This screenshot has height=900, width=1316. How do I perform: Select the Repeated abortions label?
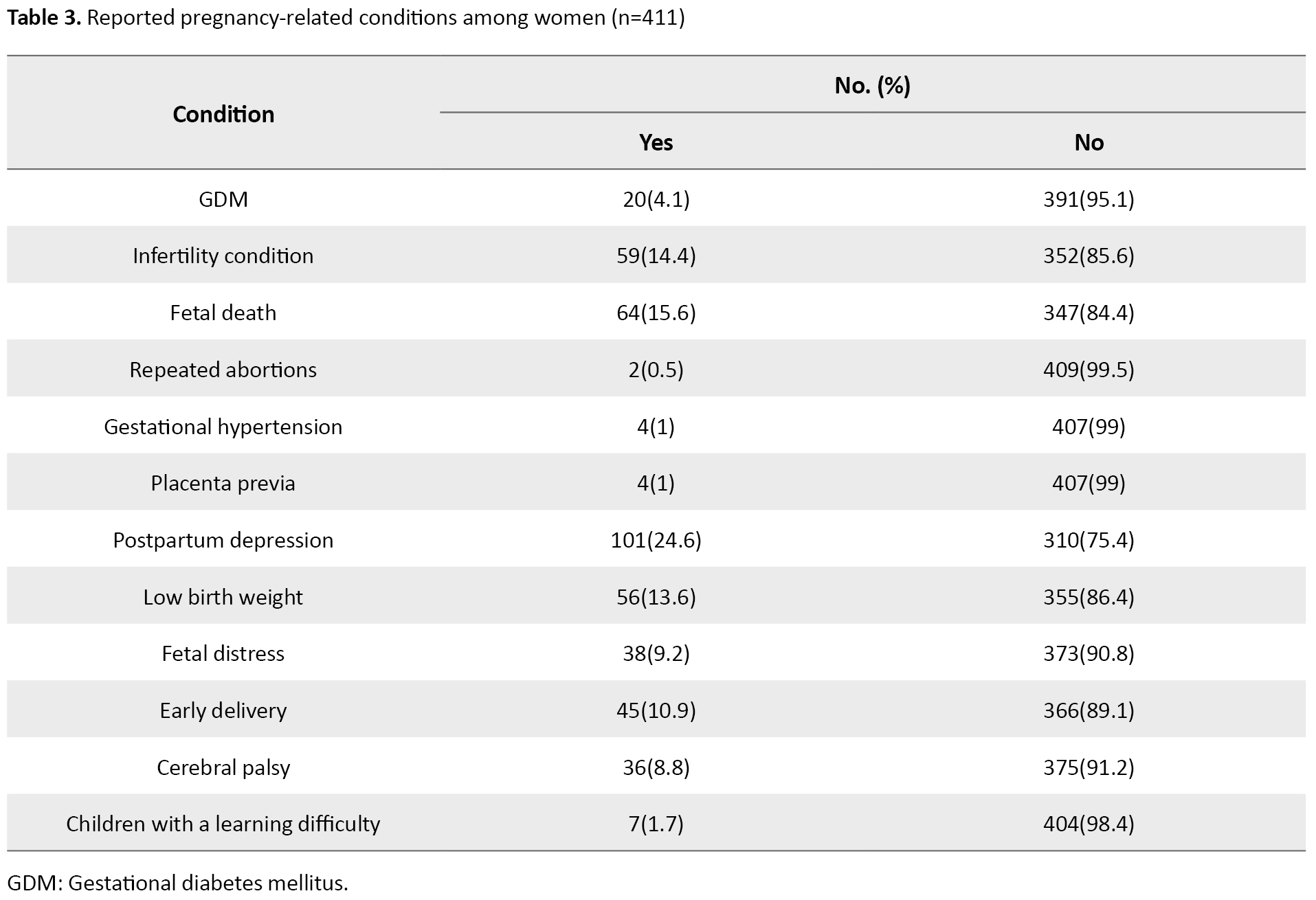click(x=223, y=370)
